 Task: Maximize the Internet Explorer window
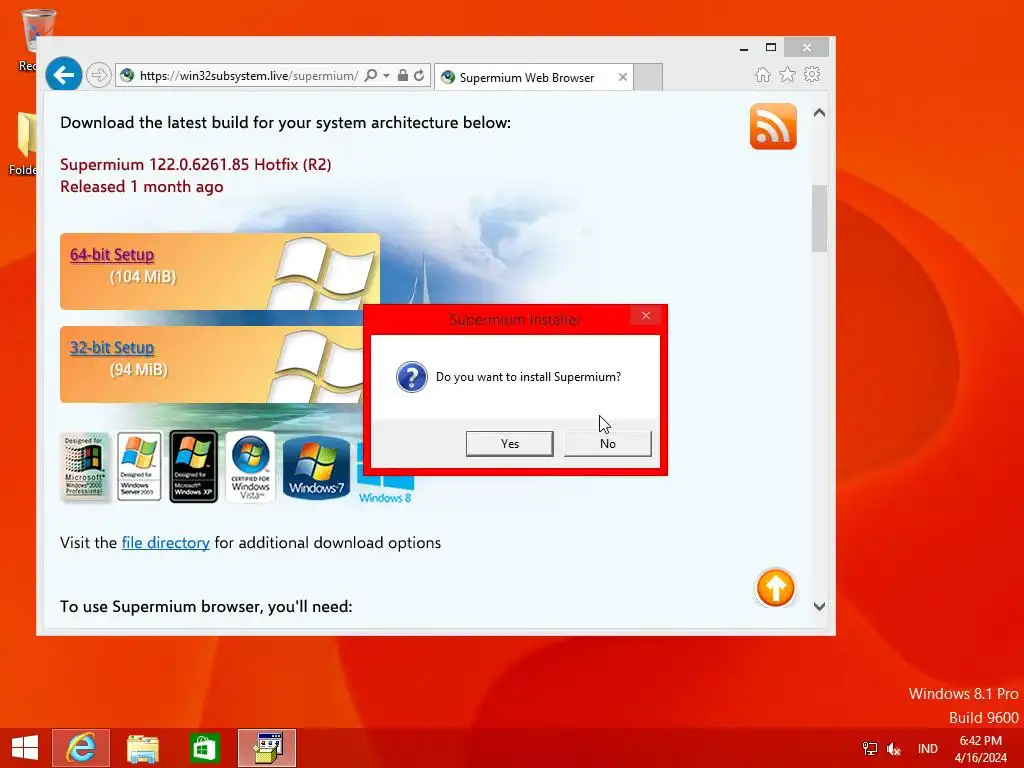click(x=771, y=48)
